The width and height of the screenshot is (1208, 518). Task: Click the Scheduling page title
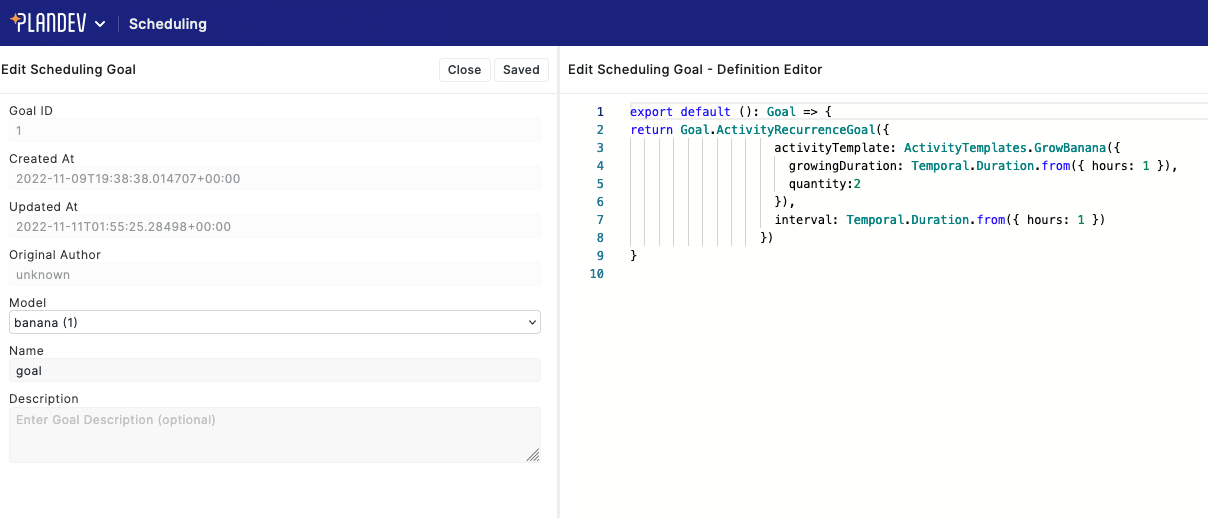click(168, 24)
